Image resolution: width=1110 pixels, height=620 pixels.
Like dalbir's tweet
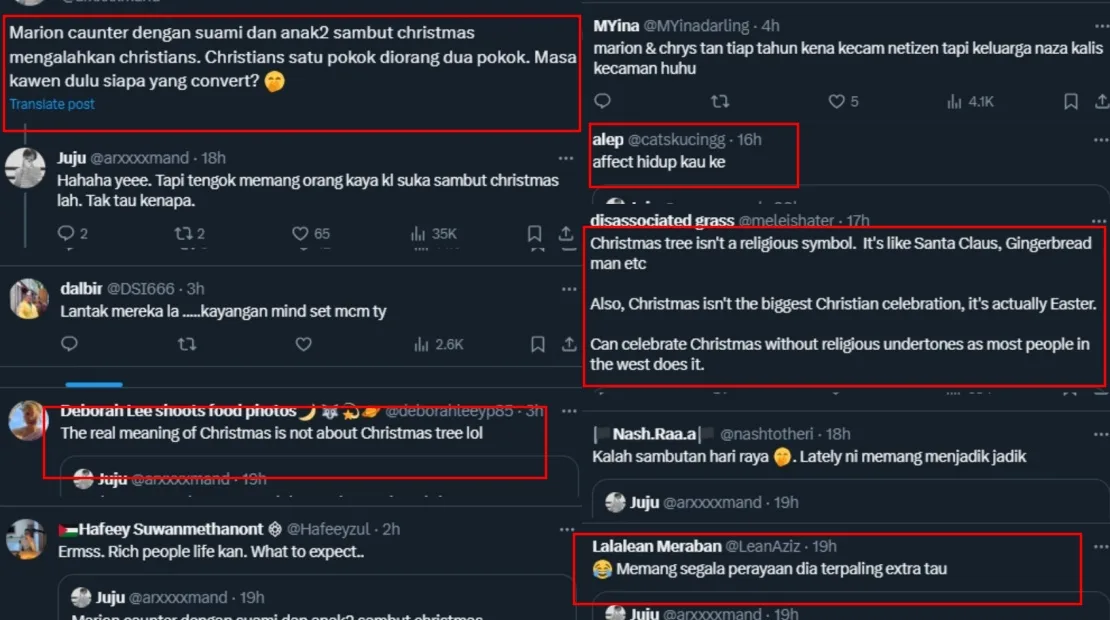(x=303, y=344)
